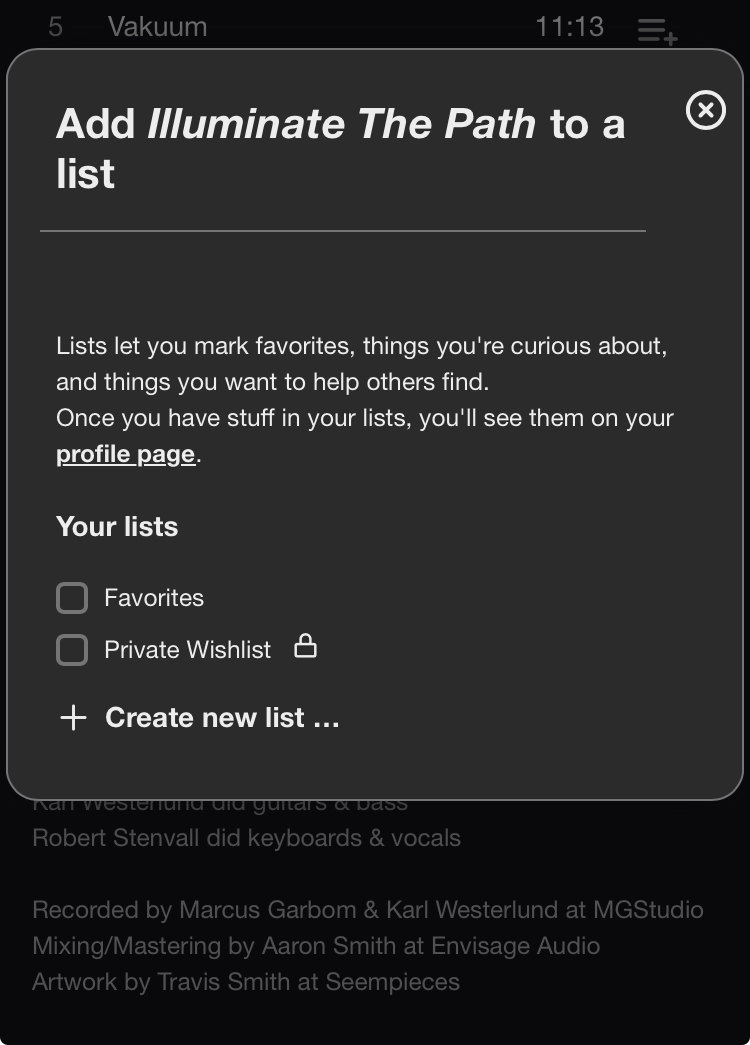Click the Robert Stenvall keyboards credit line

point(246,837)
